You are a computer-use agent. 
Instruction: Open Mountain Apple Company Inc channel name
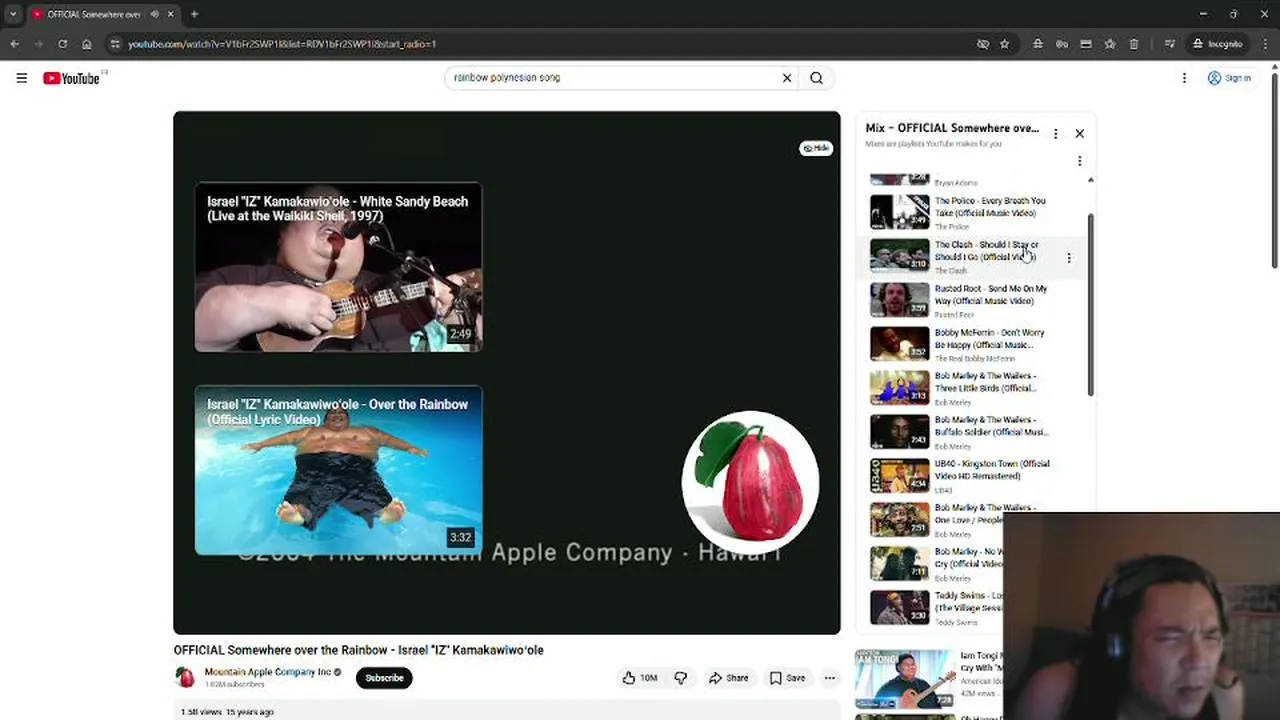tap(267, 672)
